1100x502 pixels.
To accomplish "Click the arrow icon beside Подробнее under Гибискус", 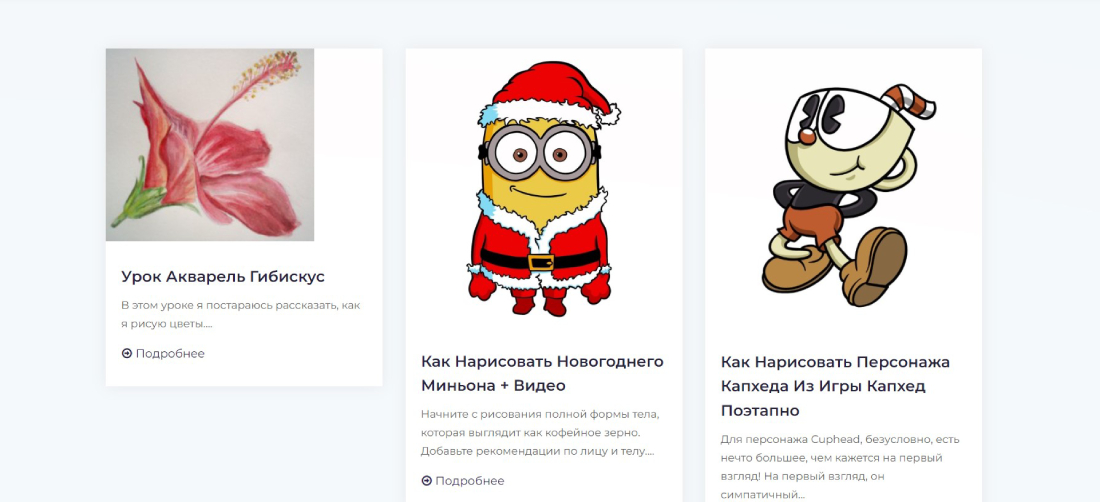I will pyautogui.click(x=127, y=353).
